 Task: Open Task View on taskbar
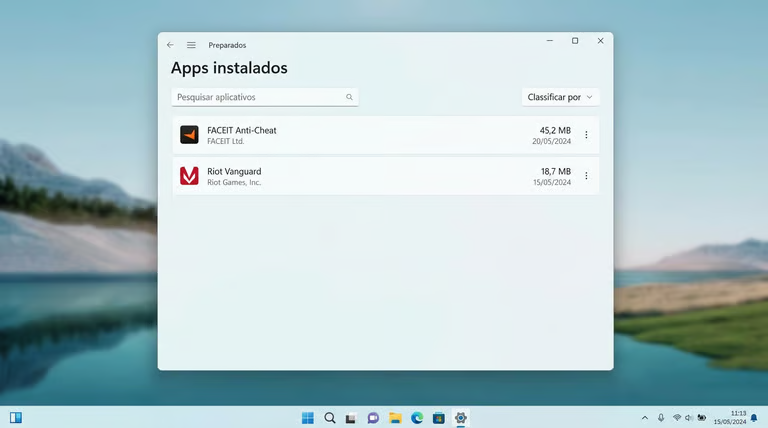pos(351,418)
